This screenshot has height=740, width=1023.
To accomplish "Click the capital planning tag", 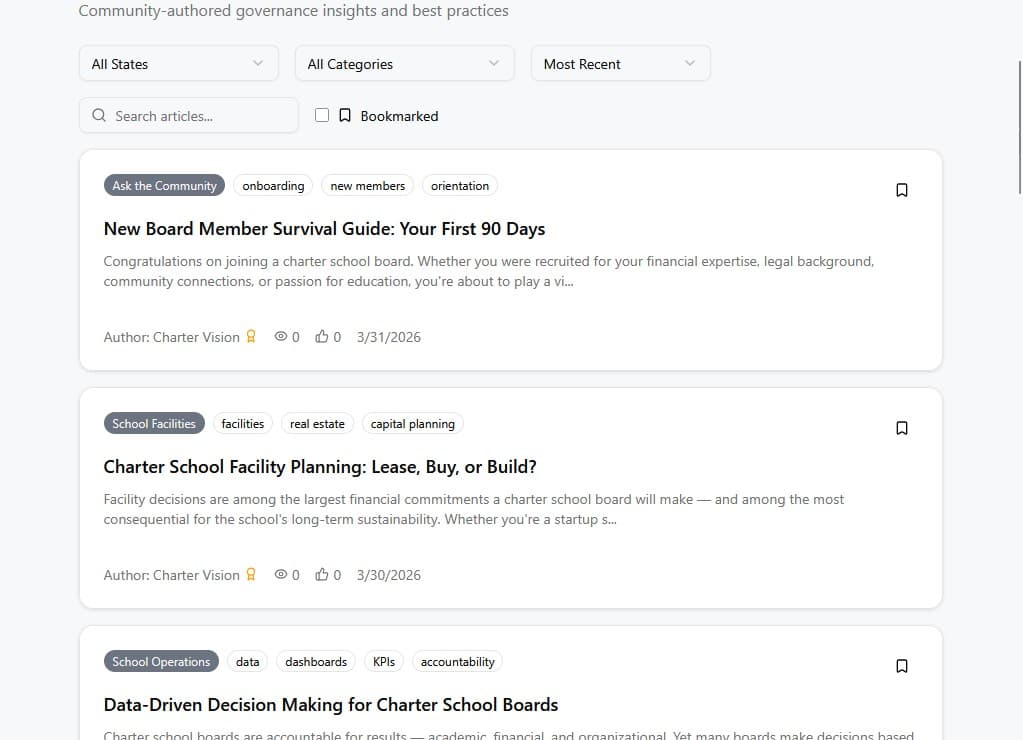I will tap(412, 424).
